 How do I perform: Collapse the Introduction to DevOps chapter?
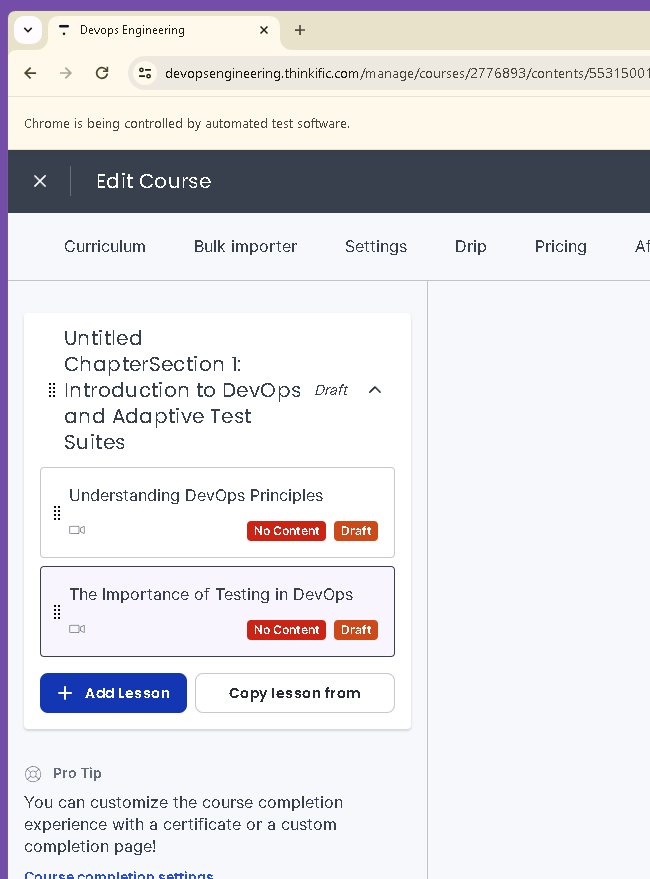click(375, 390)
